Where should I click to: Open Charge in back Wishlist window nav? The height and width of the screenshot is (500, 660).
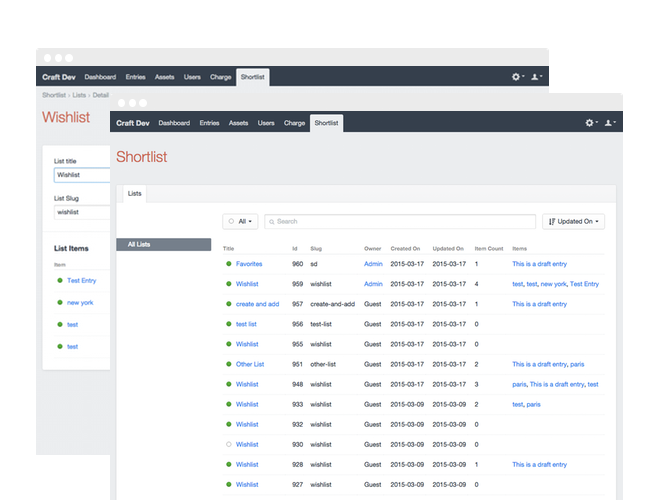(221, 77)
